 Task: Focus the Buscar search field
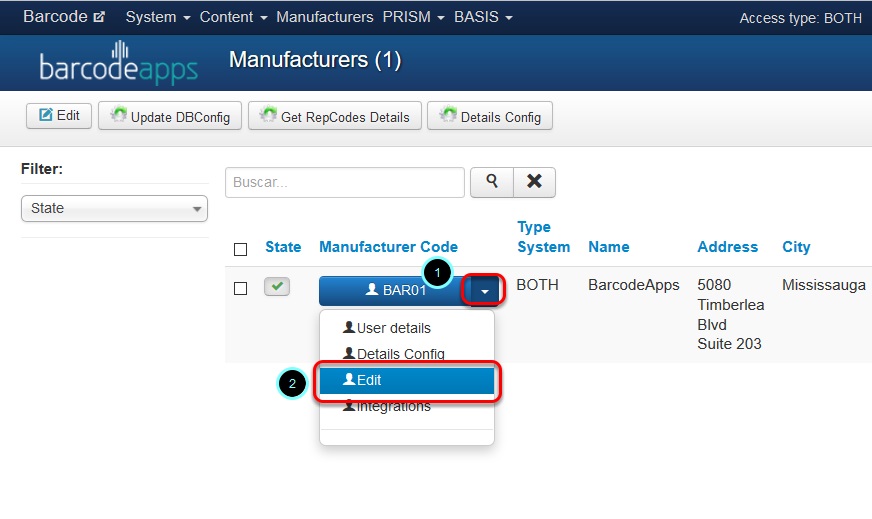pos(345,182)
